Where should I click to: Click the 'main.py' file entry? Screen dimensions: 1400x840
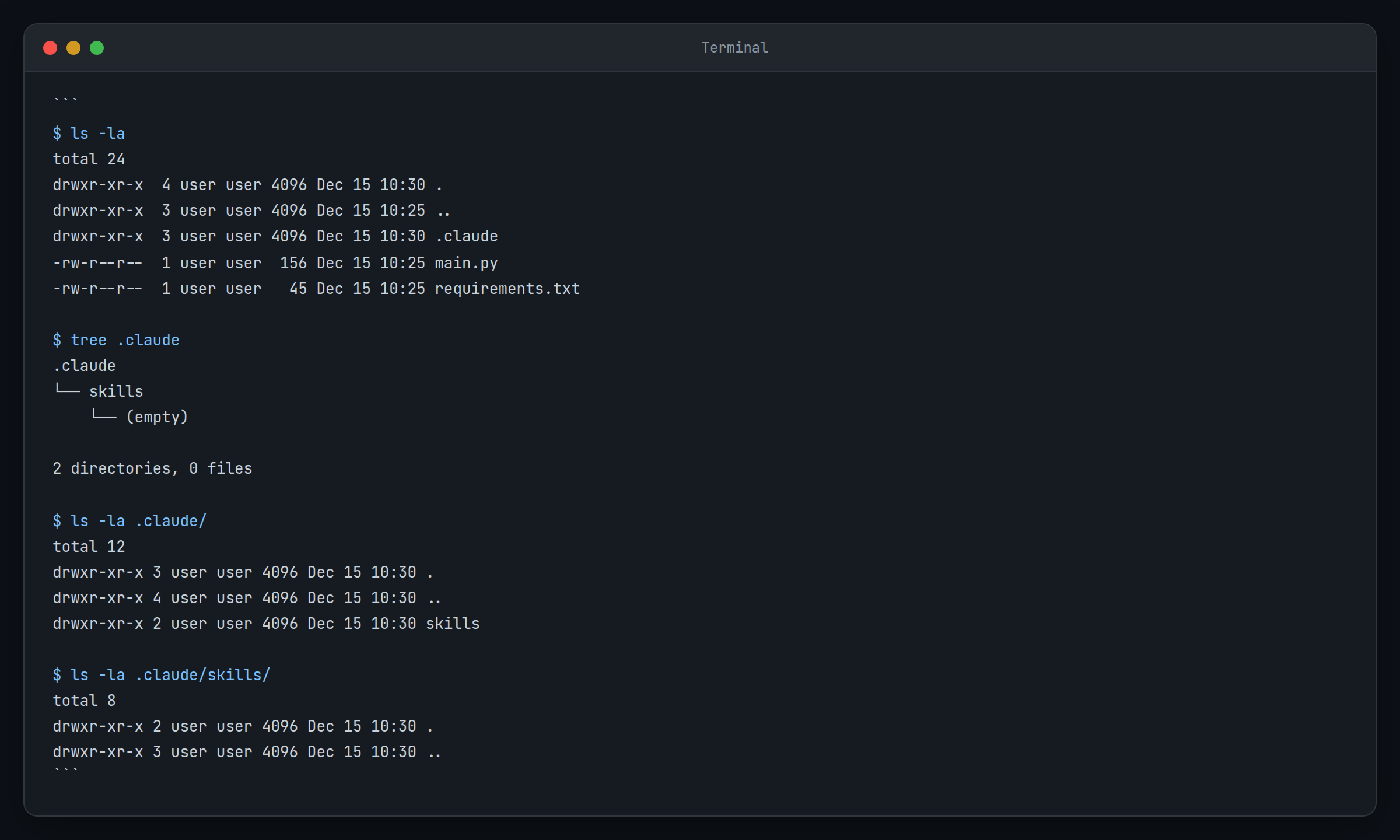[x=466, y=262]
